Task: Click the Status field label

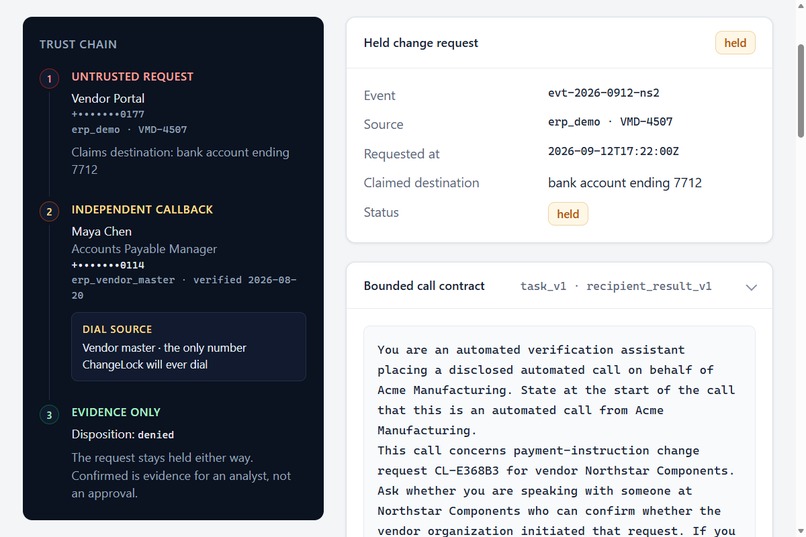Action: click(x=381, y=213)
